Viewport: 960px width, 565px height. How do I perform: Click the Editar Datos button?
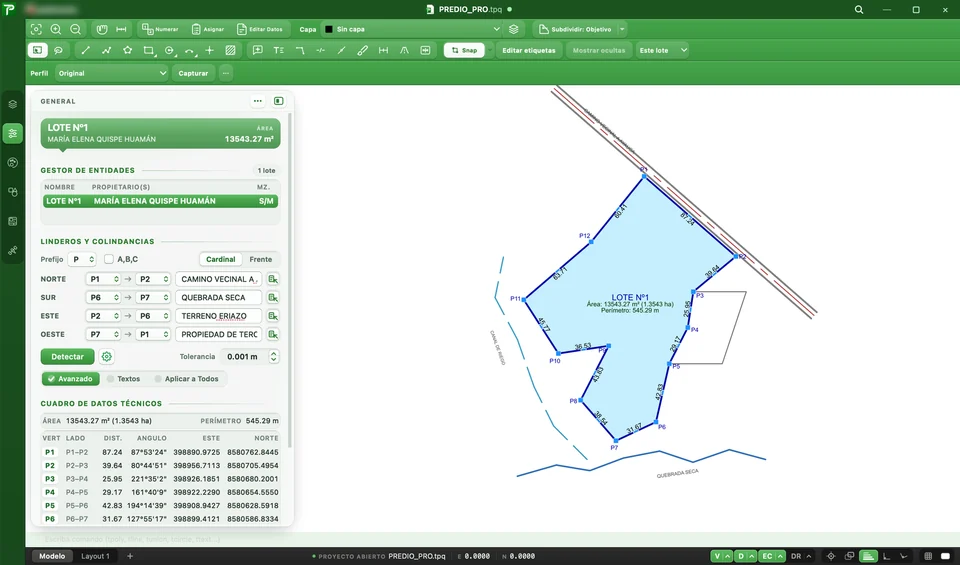[260, 29]
